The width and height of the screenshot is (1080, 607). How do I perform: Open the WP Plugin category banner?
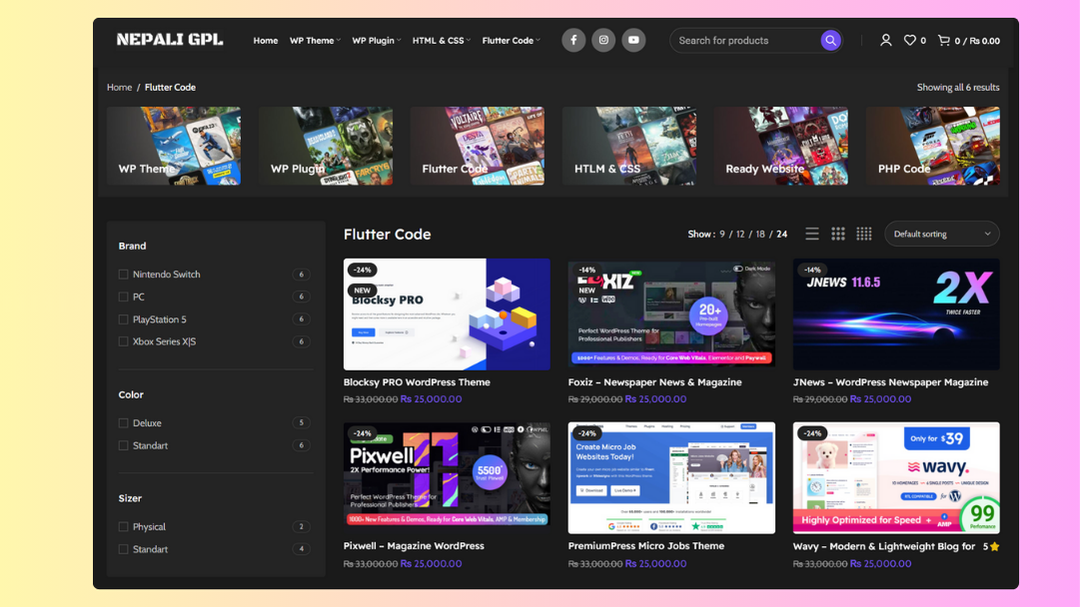click(326, 145)
